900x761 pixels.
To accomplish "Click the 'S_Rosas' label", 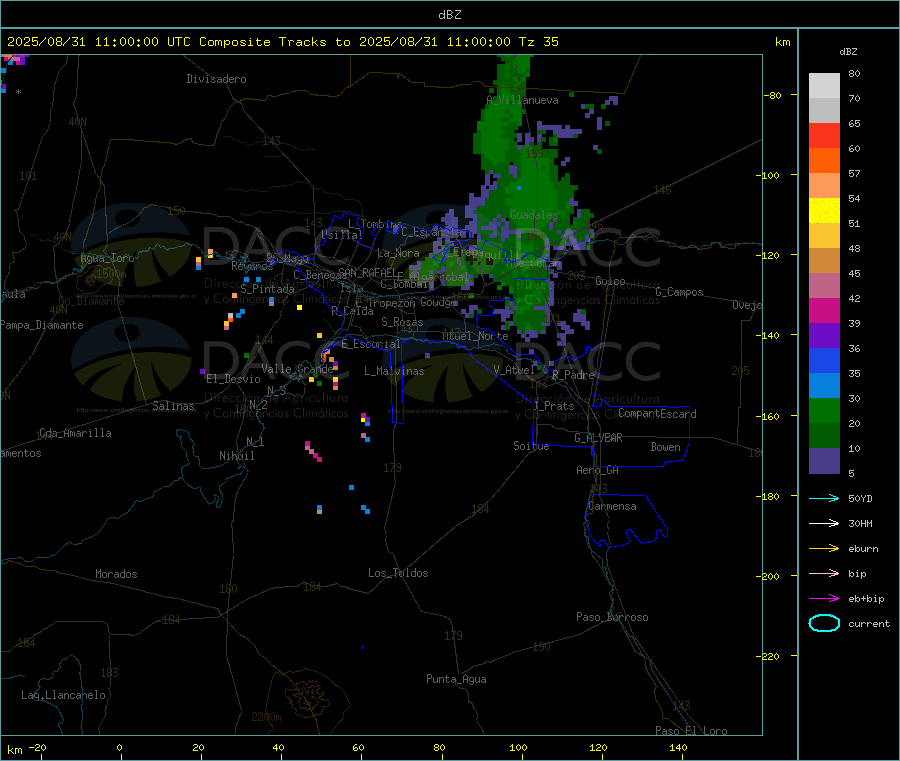I will pos(402,323).
